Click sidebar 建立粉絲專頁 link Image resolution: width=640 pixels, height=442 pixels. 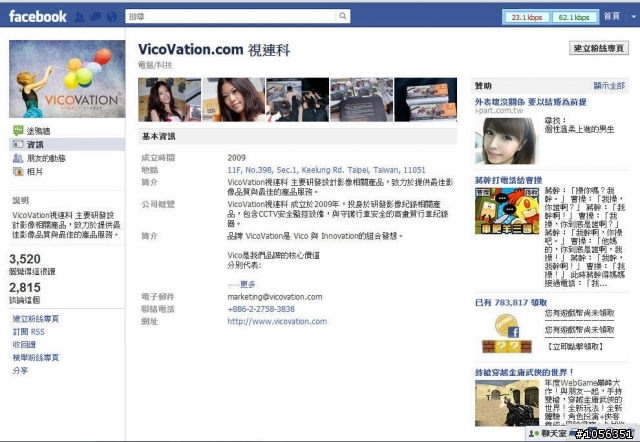36,319
